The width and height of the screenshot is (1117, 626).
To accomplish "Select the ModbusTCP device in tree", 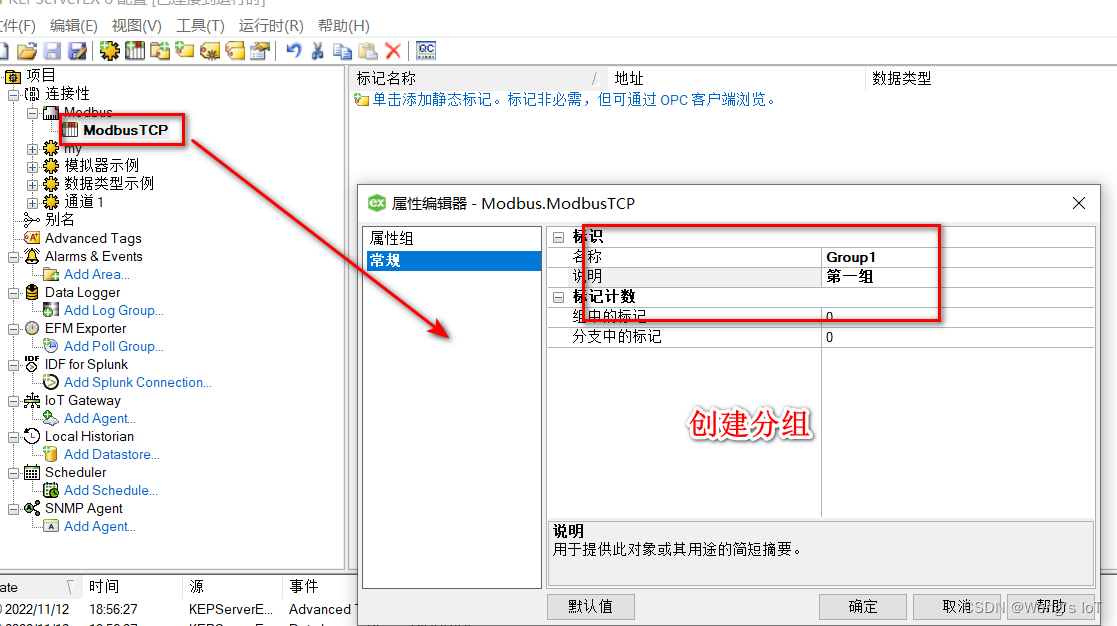I will 125,130.
